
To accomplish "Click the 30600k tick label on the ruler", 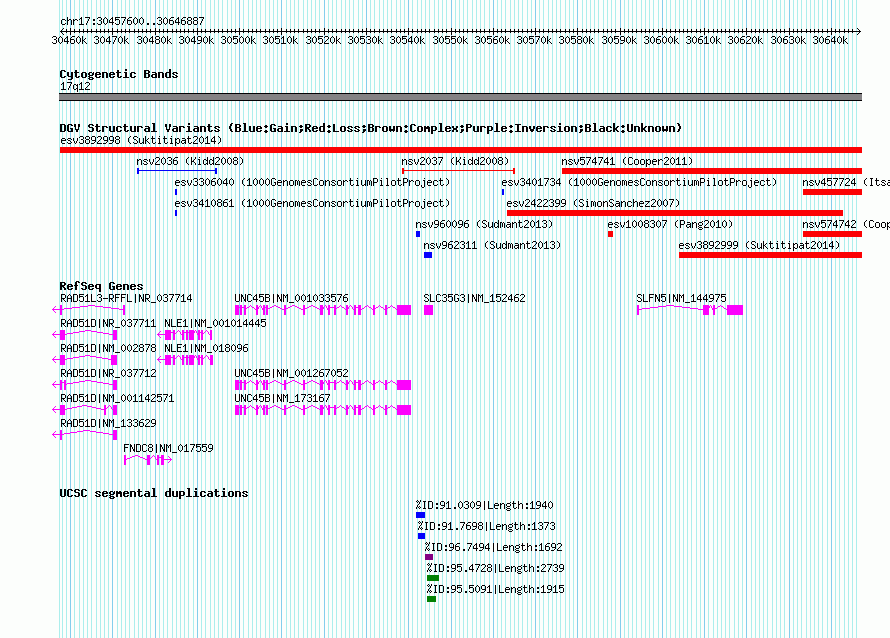I will [661, 40].
